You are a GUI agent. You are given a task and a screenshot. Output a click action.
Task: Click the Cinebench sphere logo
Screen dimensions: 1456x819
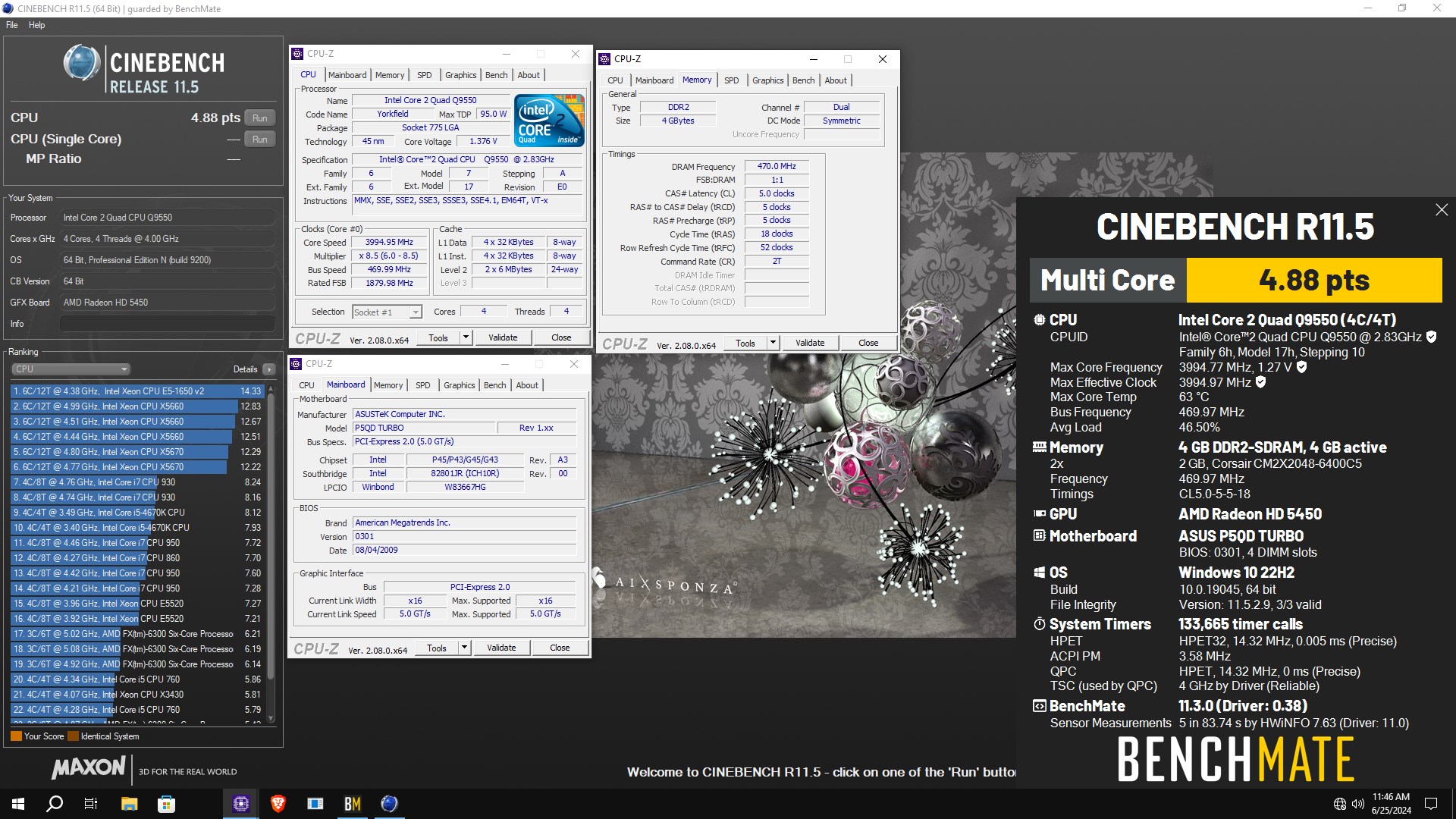(x=82, y=63)
